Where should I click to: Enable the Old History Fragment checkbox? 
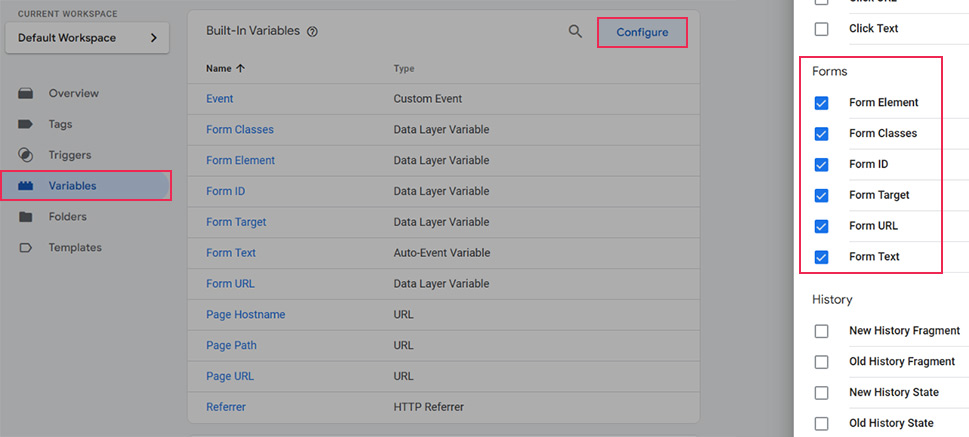coord(821,362)
